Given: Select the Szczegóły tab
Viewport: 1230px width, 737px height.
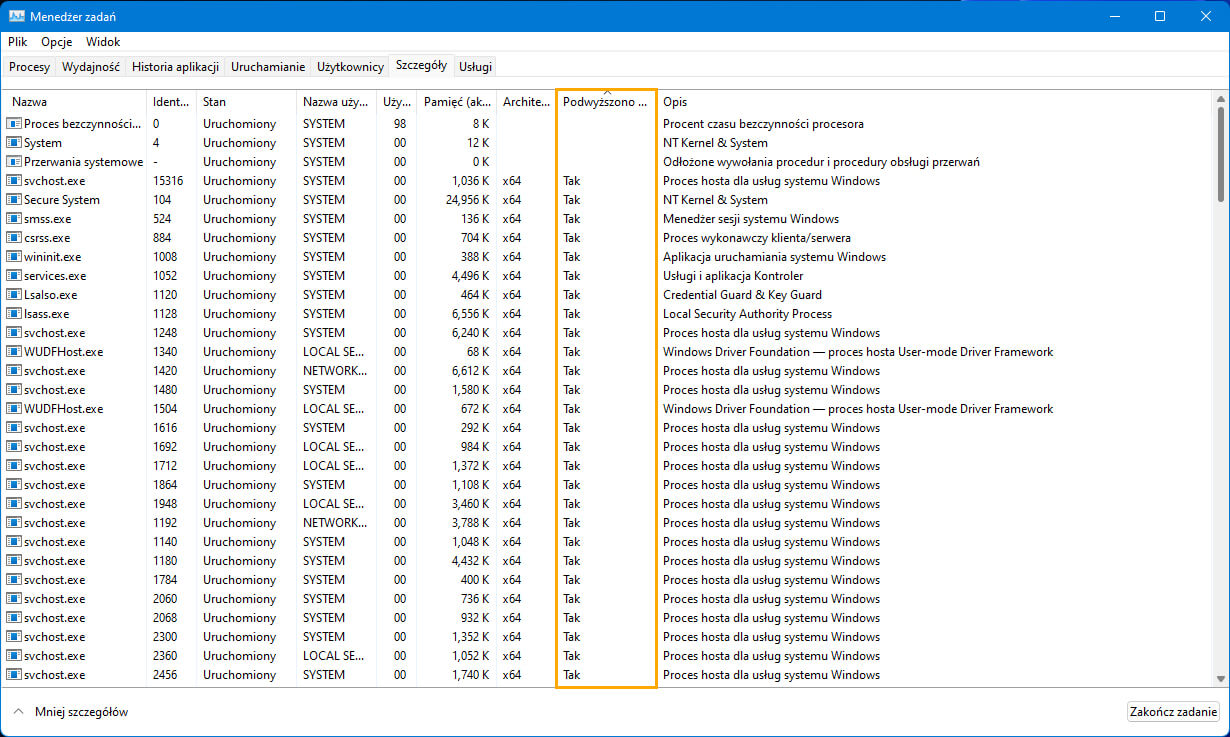Looking at the screenshot, I should (x=421, y=65).
